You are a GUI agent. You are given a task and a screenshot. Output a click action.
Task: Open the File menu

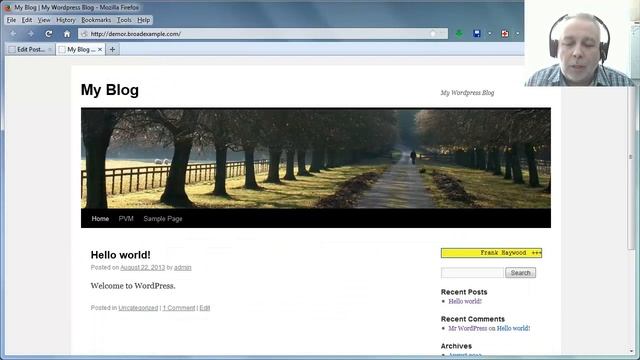(x=11, y=20)
